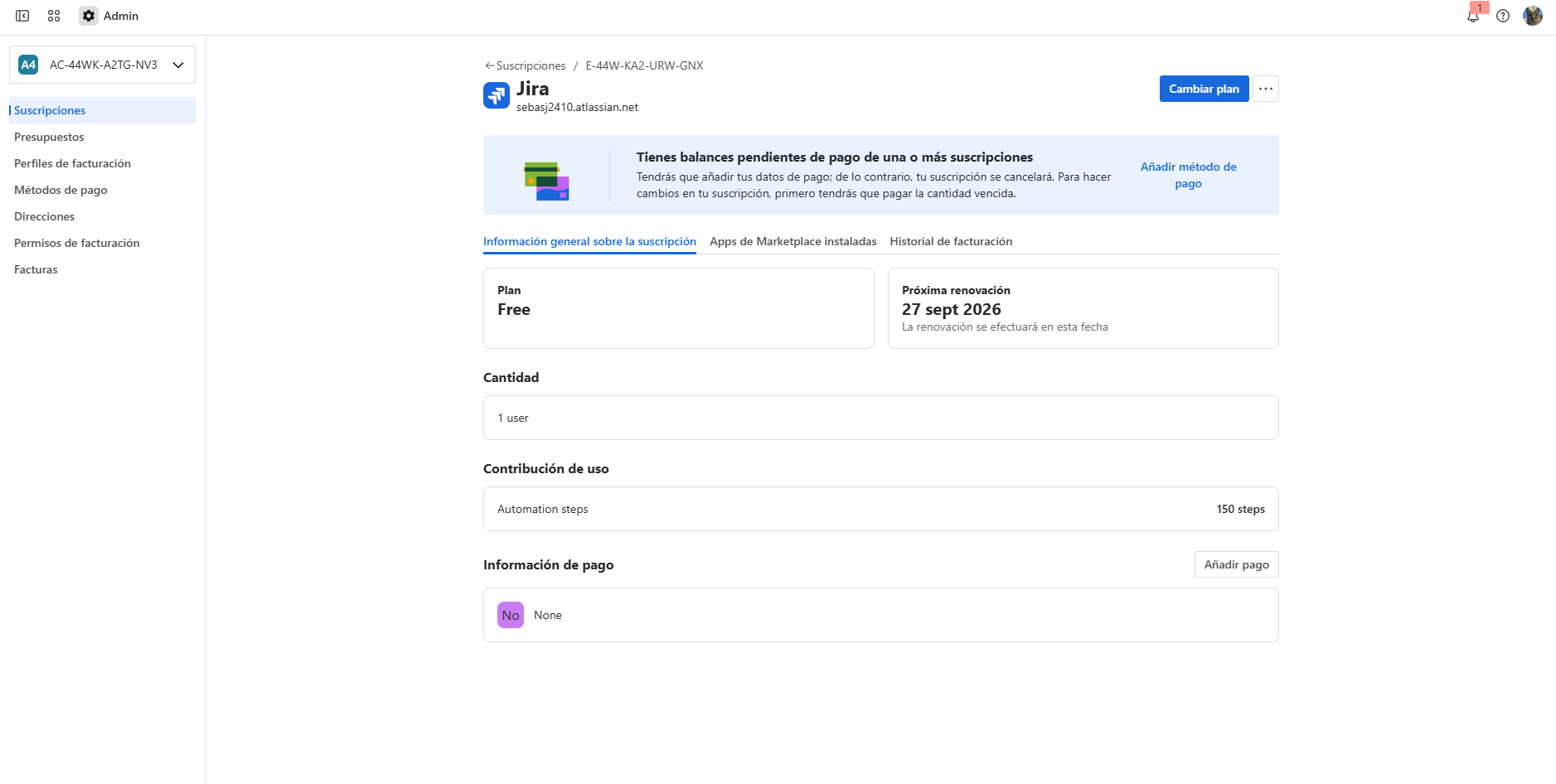Open Direcciones in the sidebar

click(x=102, y=216)
